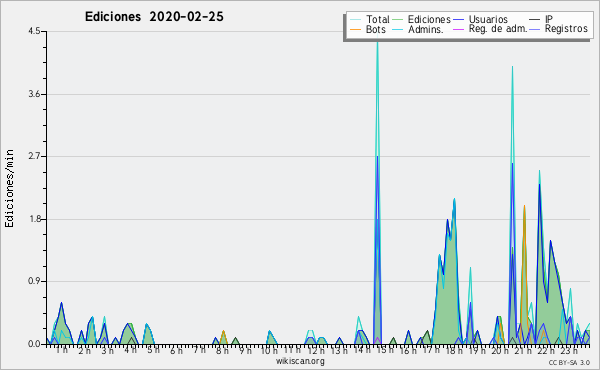Click the CC BY-SA 3.0 license text
The width and height of the screenshot is (600, 370).
(569, 362)
